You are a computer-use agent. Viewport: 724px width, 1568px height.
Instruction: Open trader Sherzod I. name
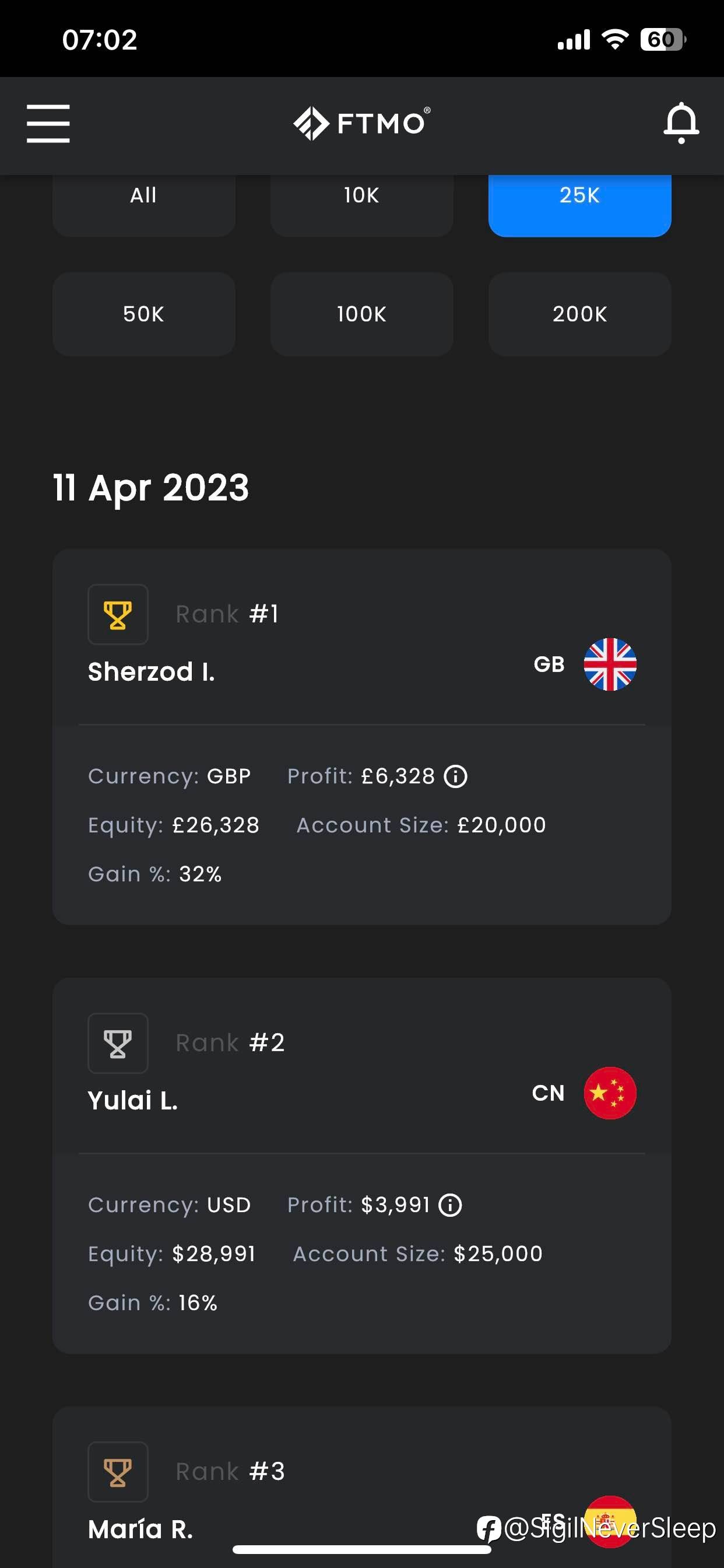[x=152, y=672]
